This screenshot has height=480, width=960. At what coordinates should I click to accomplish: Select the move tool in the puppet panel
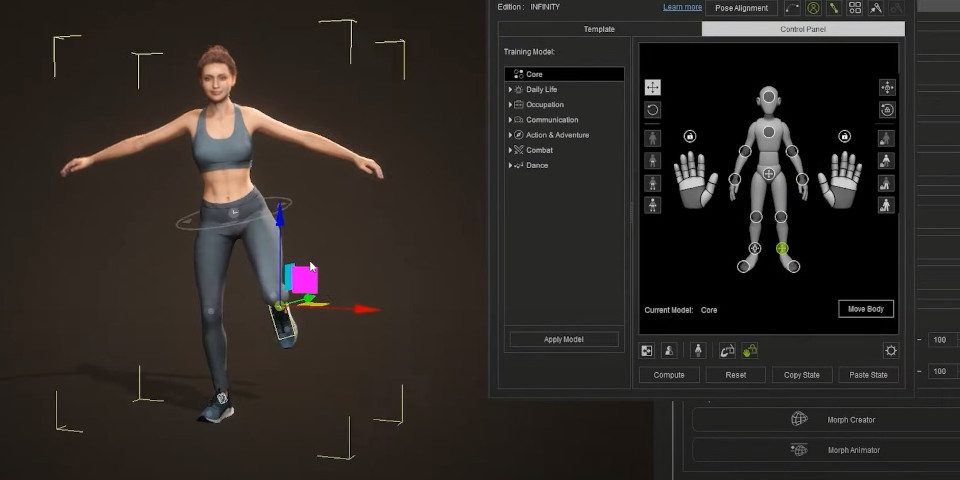click(652, 87)
